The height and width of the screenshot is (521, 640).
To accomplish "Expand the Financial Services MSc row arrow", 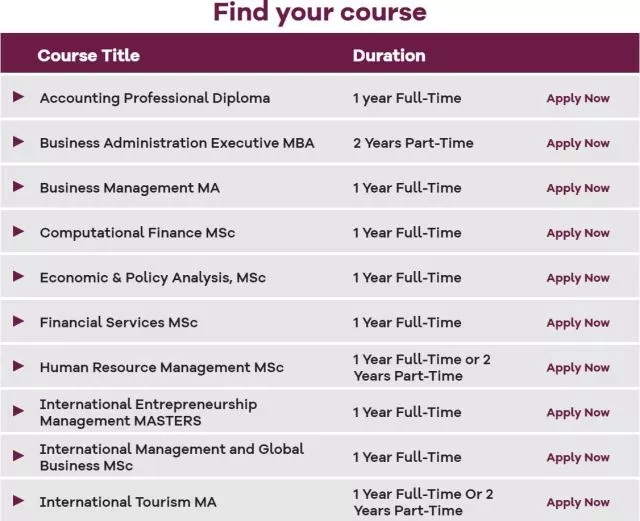I will [18, 322].
